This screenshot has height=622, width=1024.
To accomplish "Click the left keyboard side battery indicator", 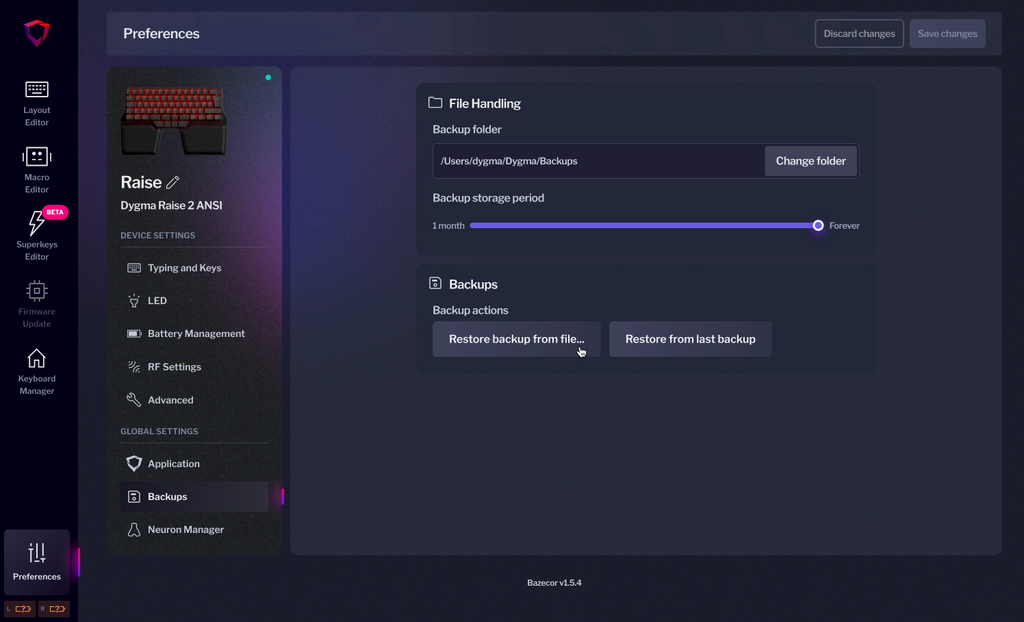I will coord(21,608).
